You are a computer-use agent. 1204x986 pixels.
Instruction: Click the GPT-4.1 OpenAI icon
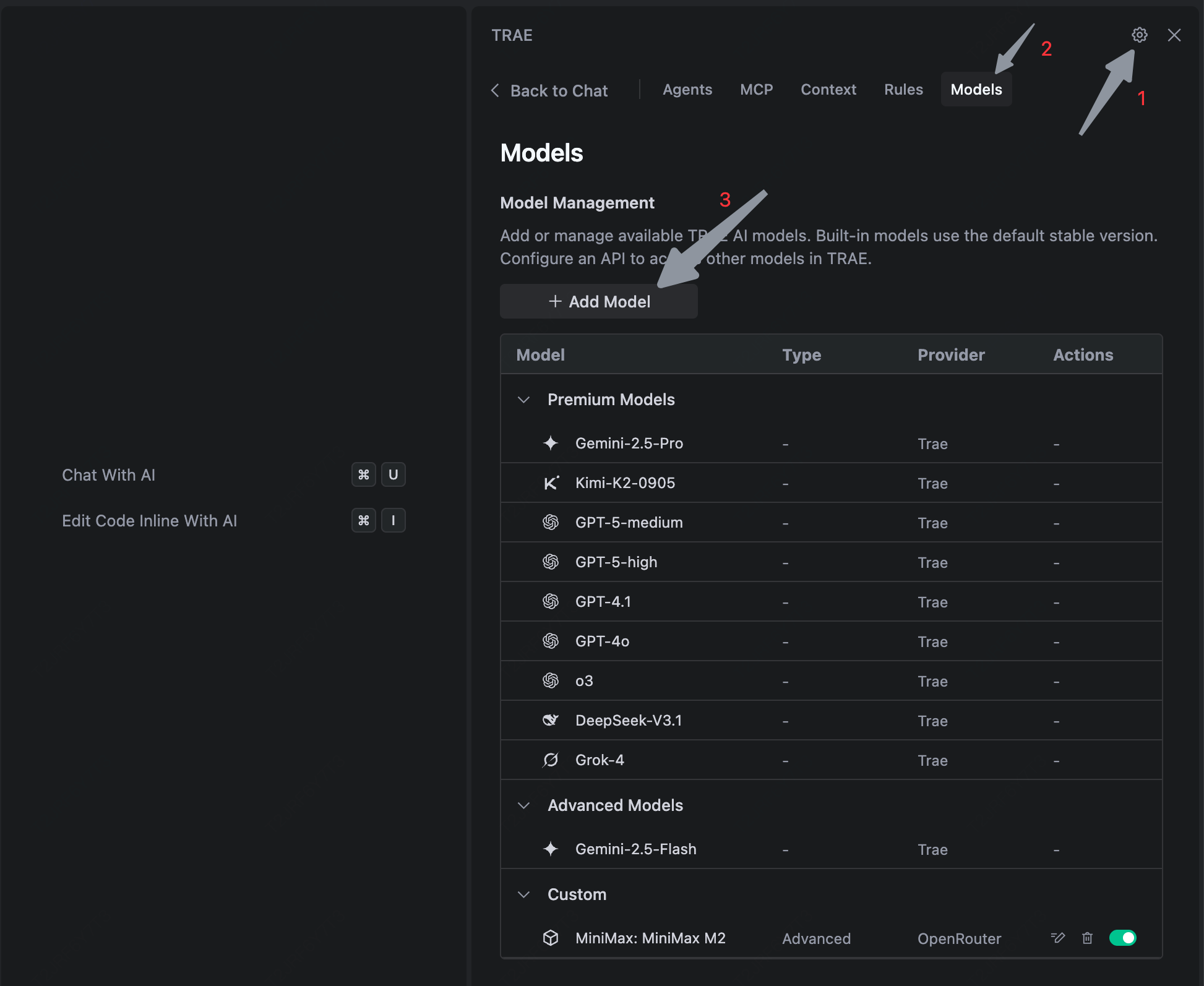click(x=550, y=601)
